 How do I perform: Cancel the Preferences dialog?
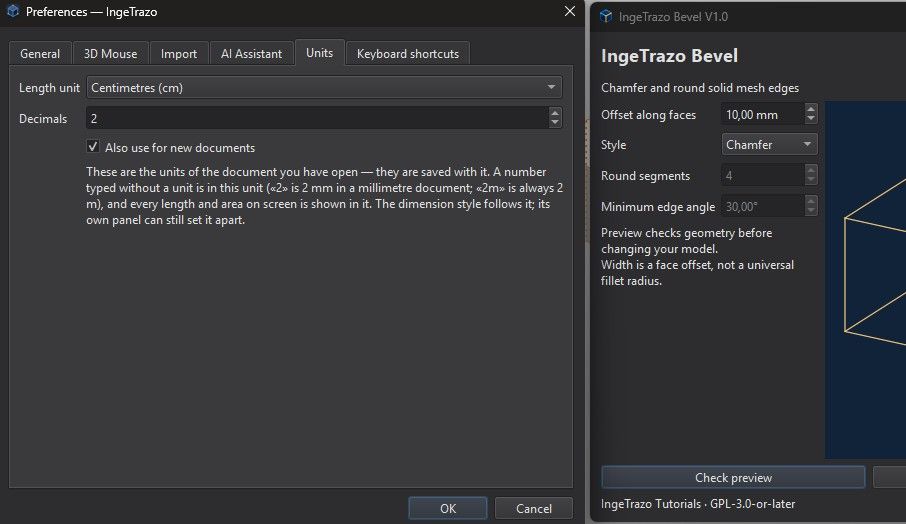[534, 508]
